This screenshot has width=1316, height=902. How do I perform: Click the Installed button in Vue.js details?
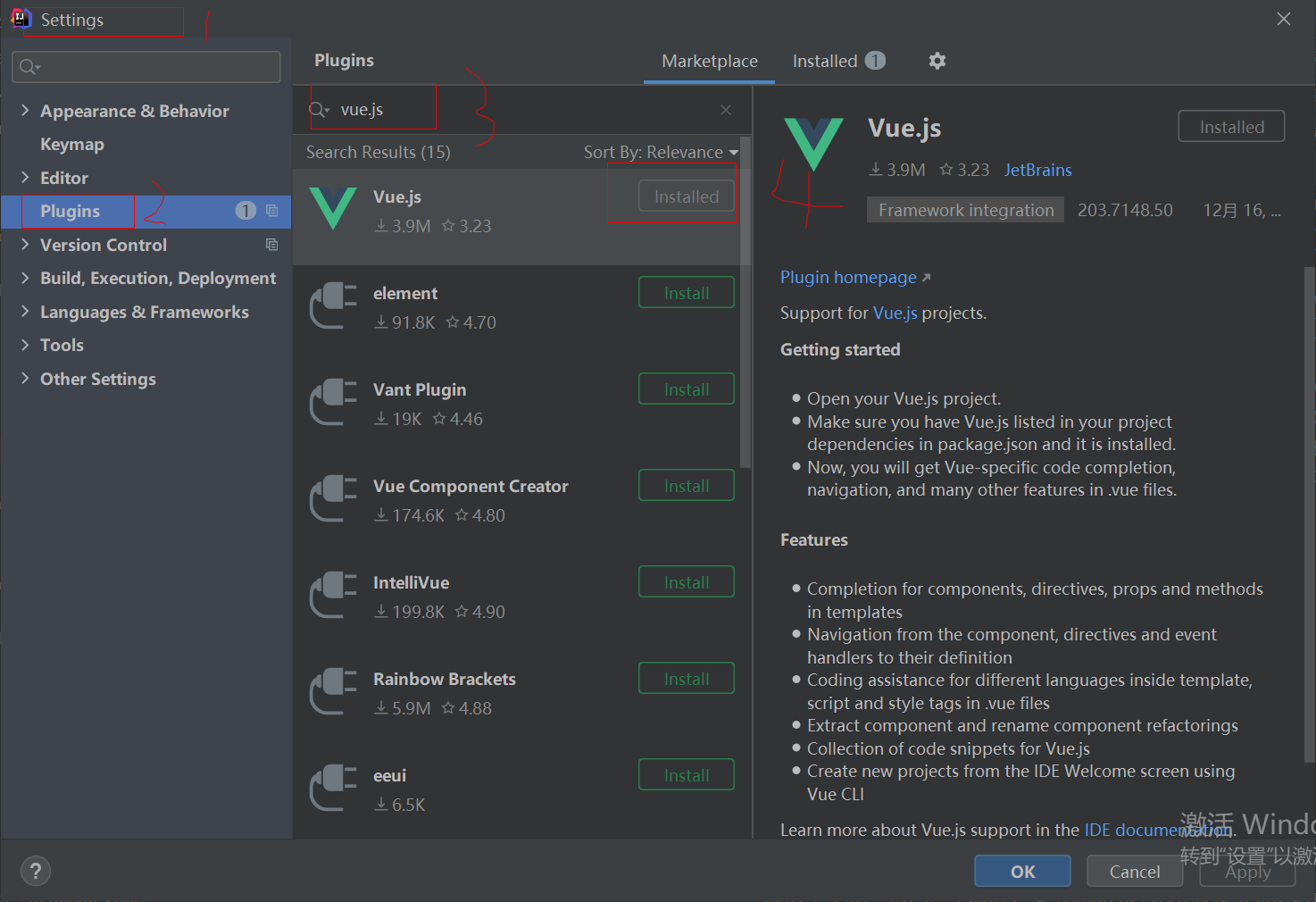coord(1231,127)
